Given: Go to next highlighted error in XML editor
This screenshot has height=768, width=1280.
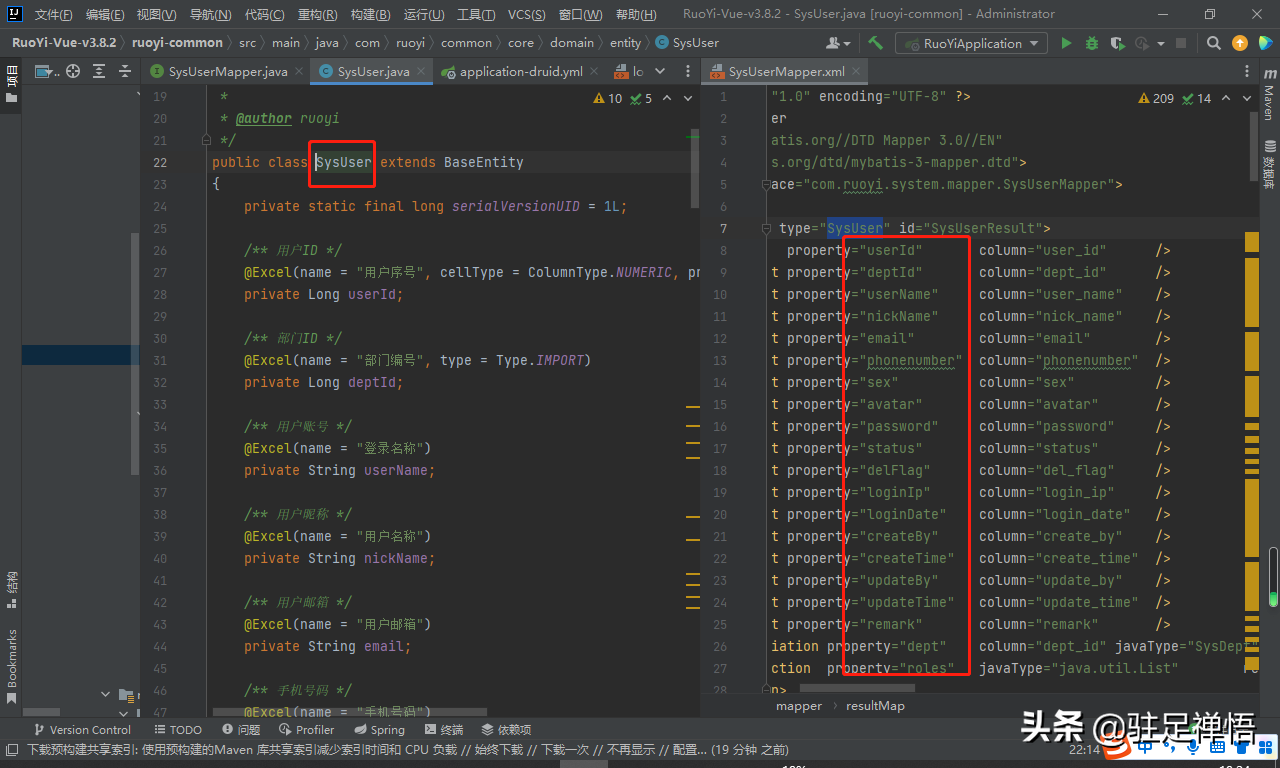Looking at the screenshot, I should coord(1248,98).
